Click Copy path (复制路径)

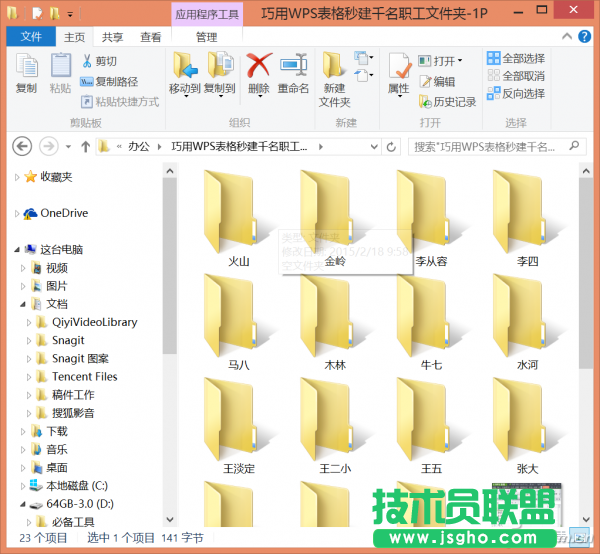click(x=109, y=81)
